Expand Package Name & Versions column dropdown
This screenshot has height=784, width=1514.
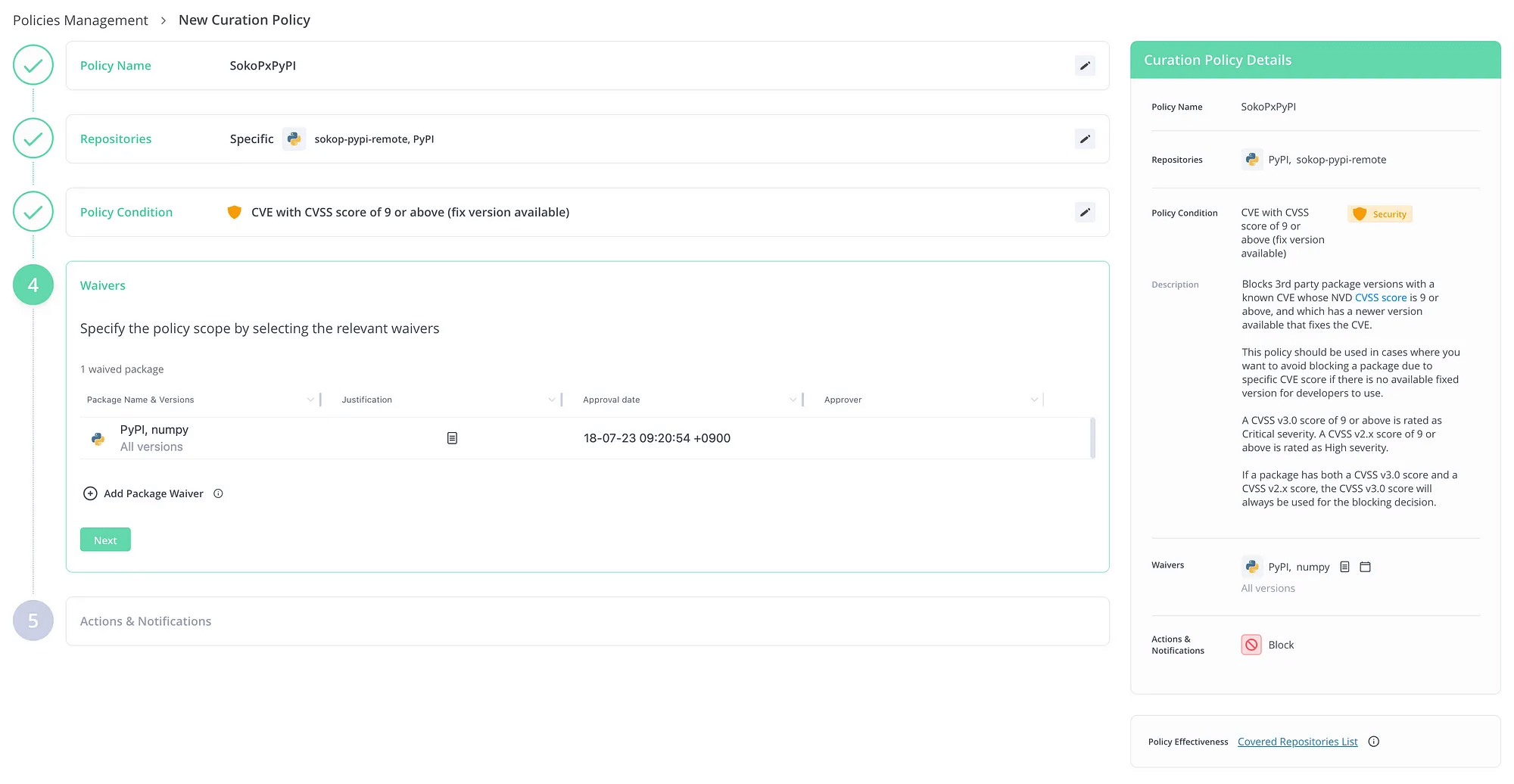click(310, 400)
